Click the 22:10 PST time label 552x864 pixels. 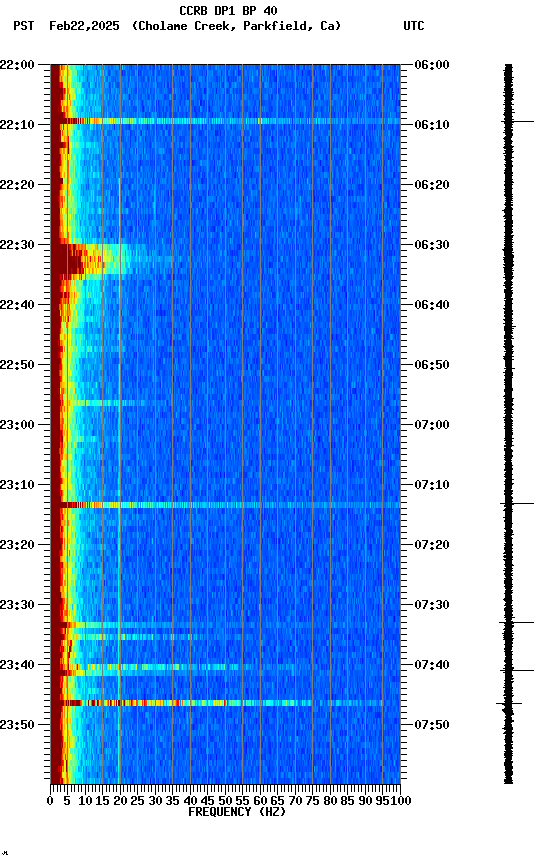[x=17, y=125]
